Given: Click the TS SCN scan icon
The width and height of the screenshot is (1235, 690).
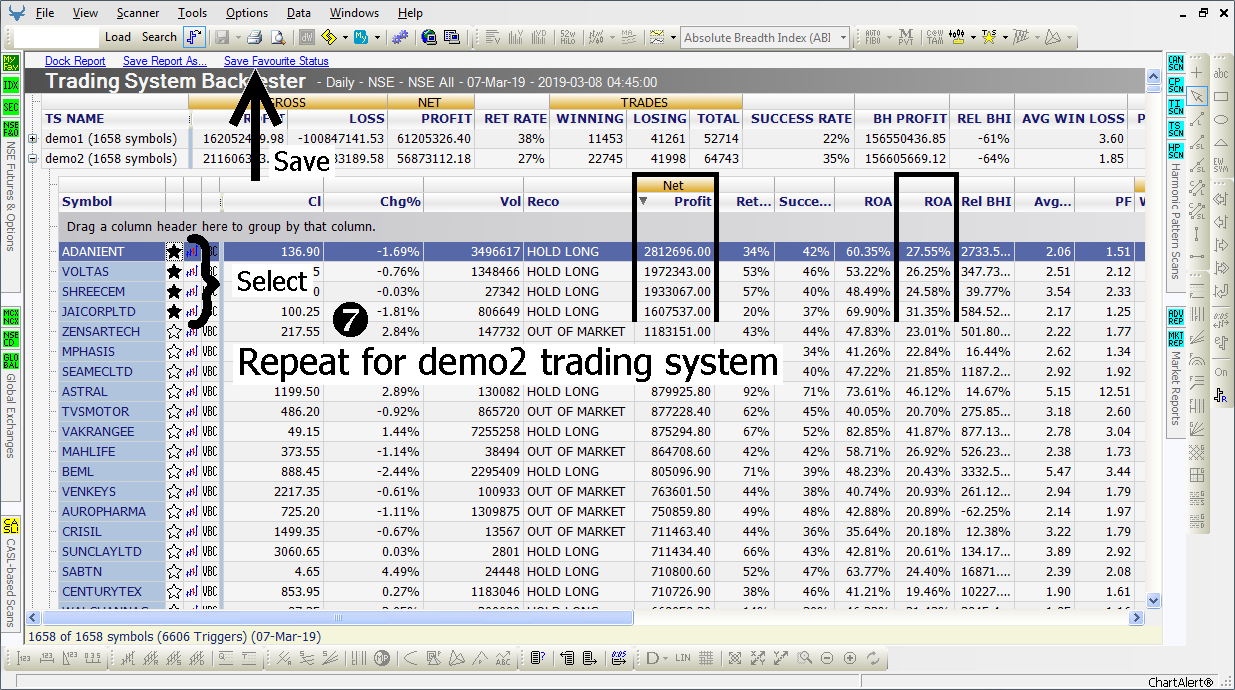Looking at the screenshot, I should pos(1175,128).
